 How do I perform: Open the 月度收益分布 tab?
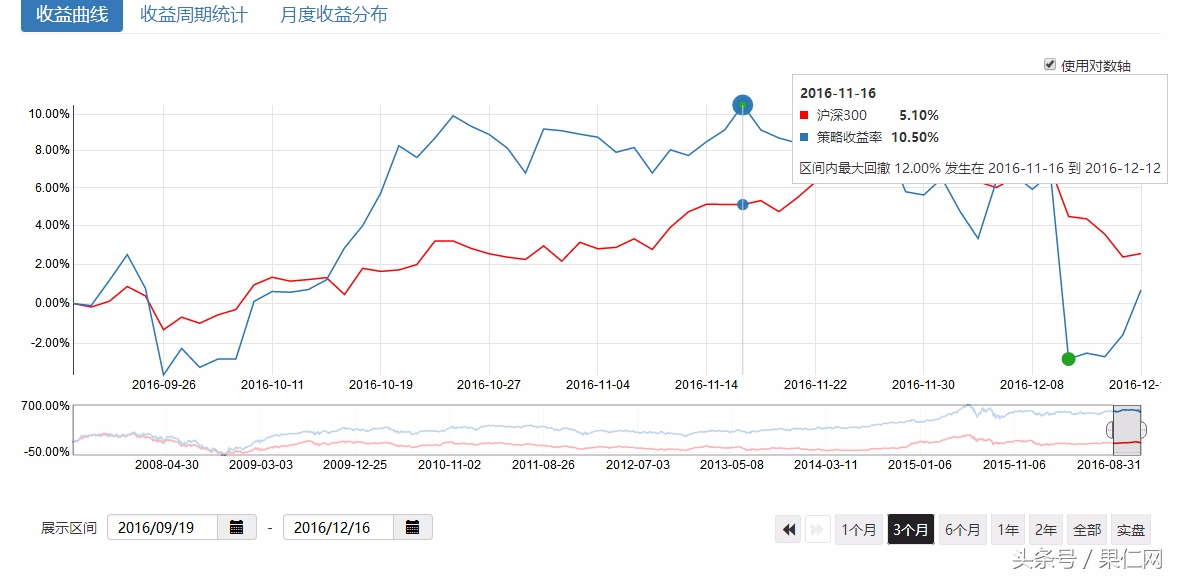(334, 15)
